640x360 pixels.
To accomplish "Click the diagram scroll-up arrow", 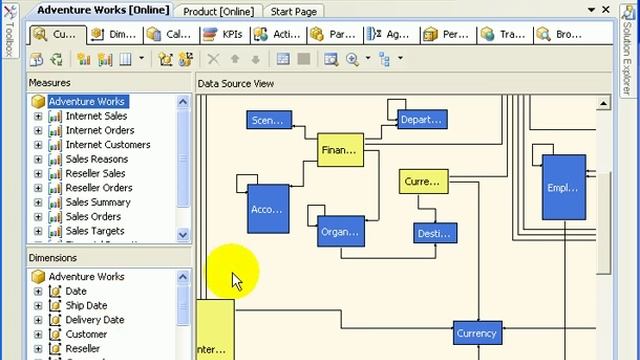I will tap(603, 103).
